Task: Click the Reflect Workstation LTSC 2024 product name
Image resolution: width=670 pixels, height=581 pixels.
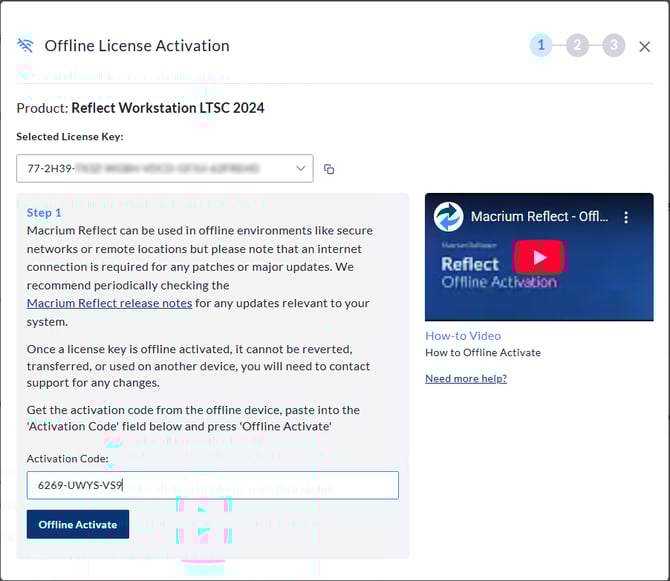Action: [x=168, y=108]
